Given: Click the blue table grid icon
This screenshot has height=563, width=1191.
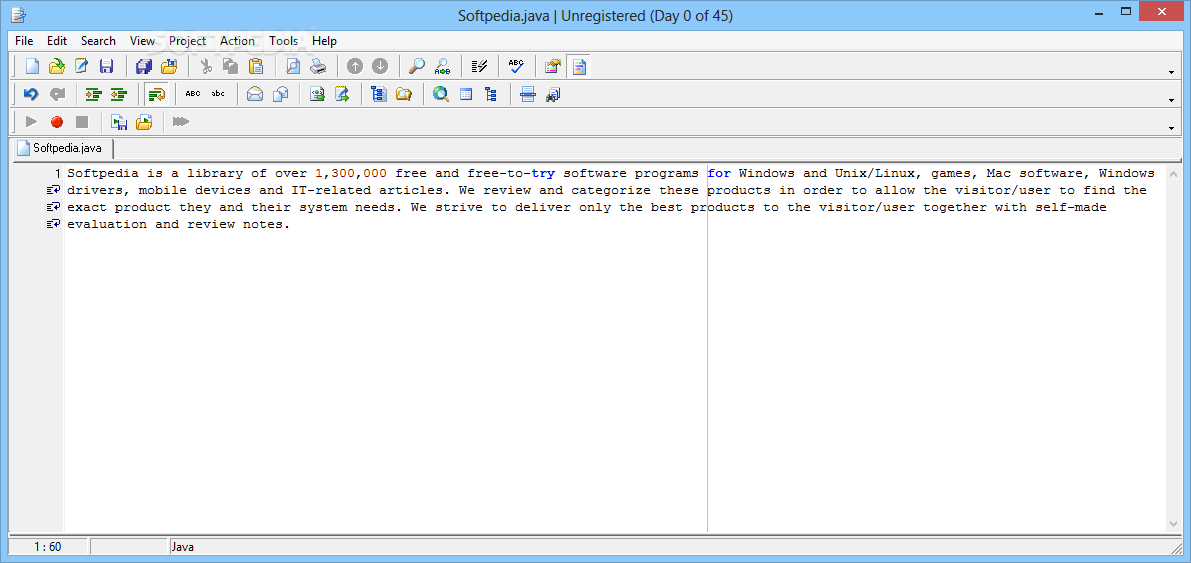Looking at the screenshot, I should pos(466,94).
